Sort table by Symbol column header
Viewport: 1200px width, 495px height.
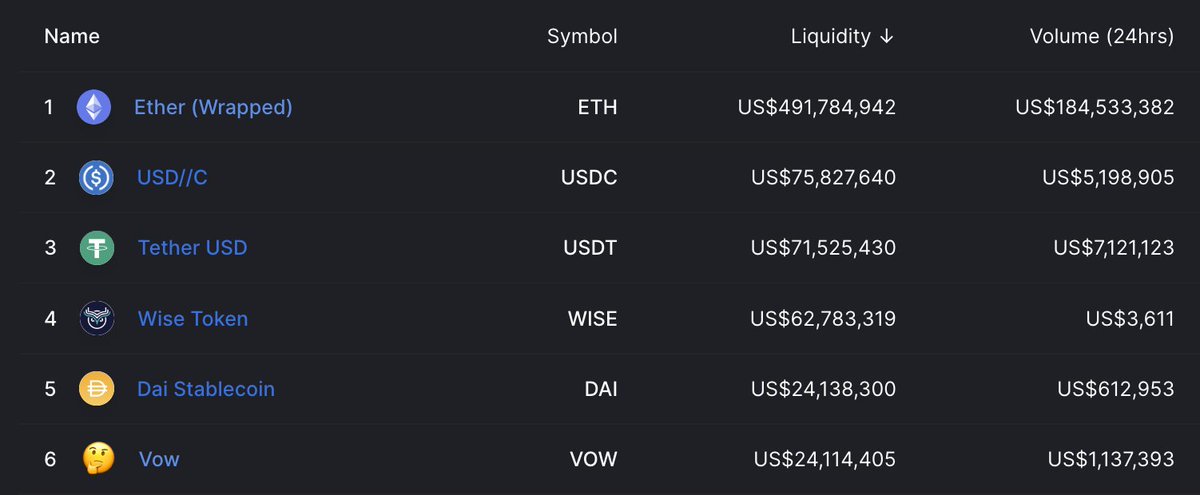582,37
